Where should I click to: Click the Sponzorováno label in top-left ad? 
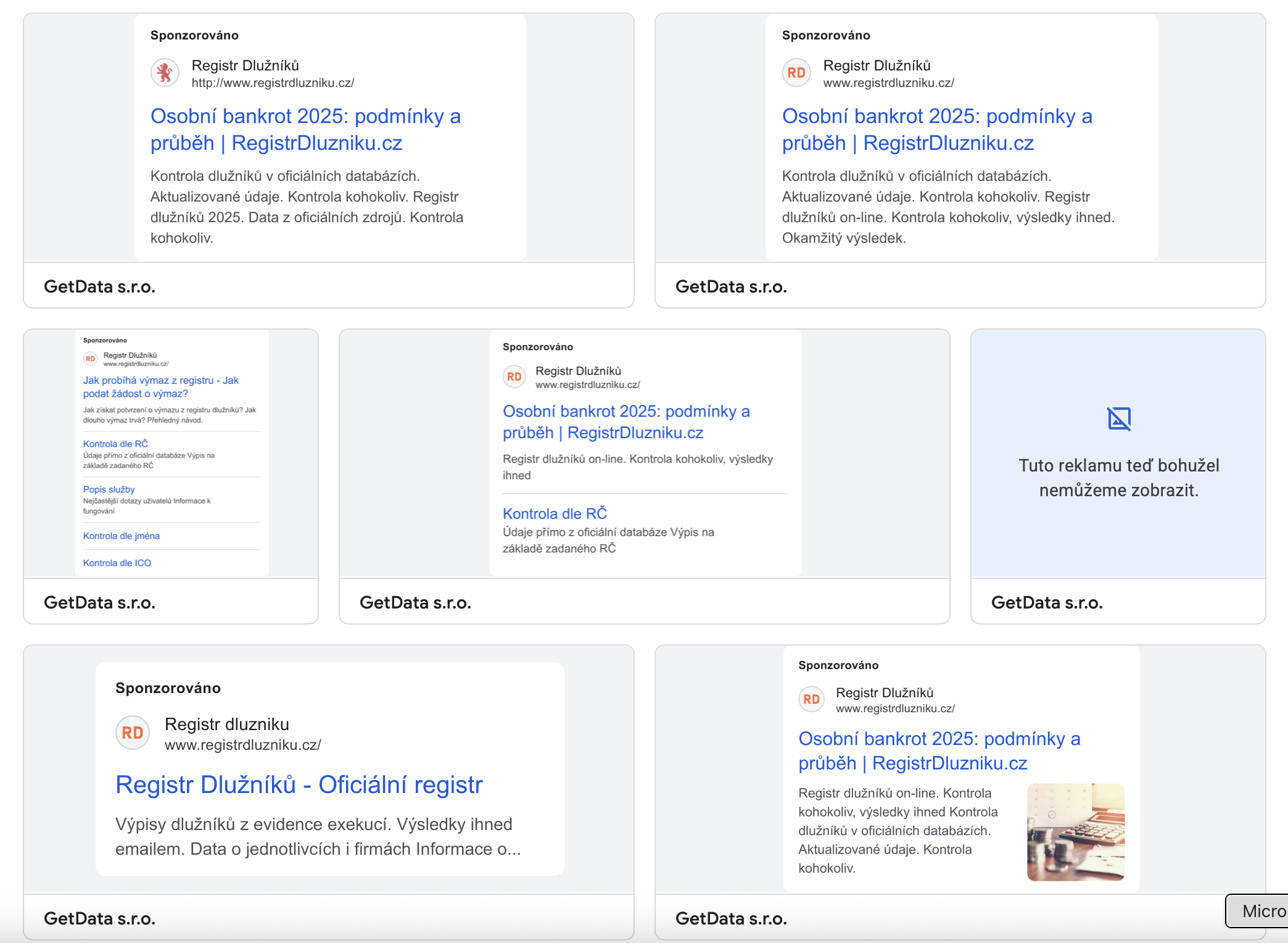coord(195,35)
